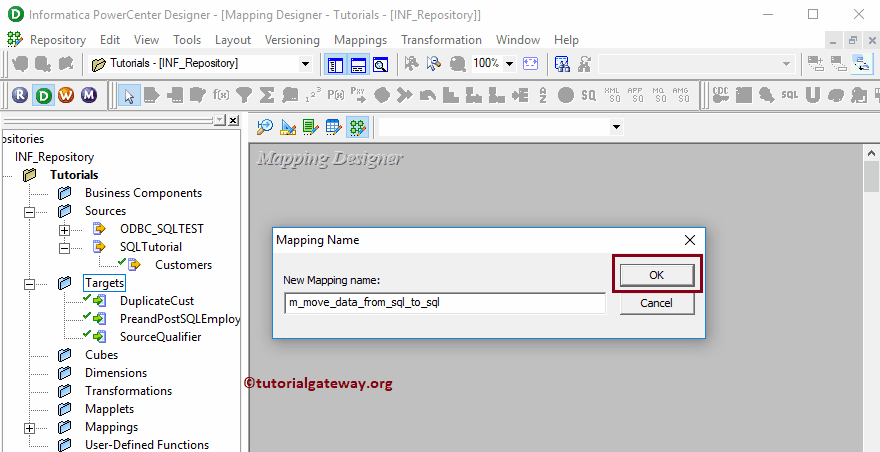Image resolution: width=880 pixels, height=452 pixels.
Task: Select the pointer arrow tool
Action: coord(130,95)
